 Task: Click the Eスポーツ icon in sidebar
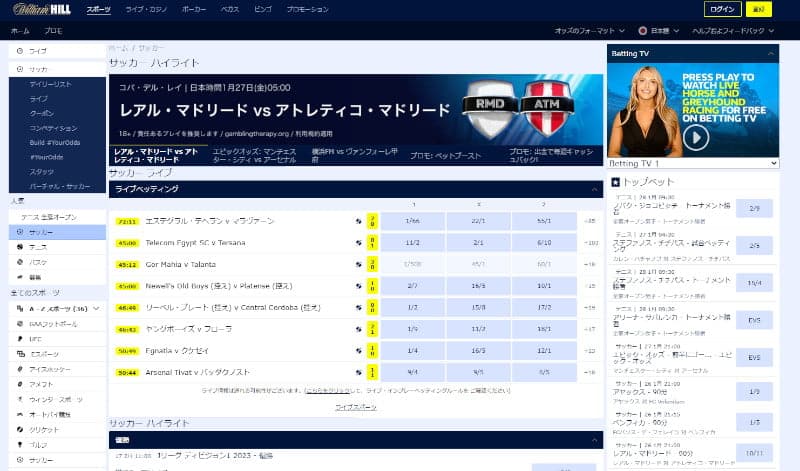tap(20, 354)
